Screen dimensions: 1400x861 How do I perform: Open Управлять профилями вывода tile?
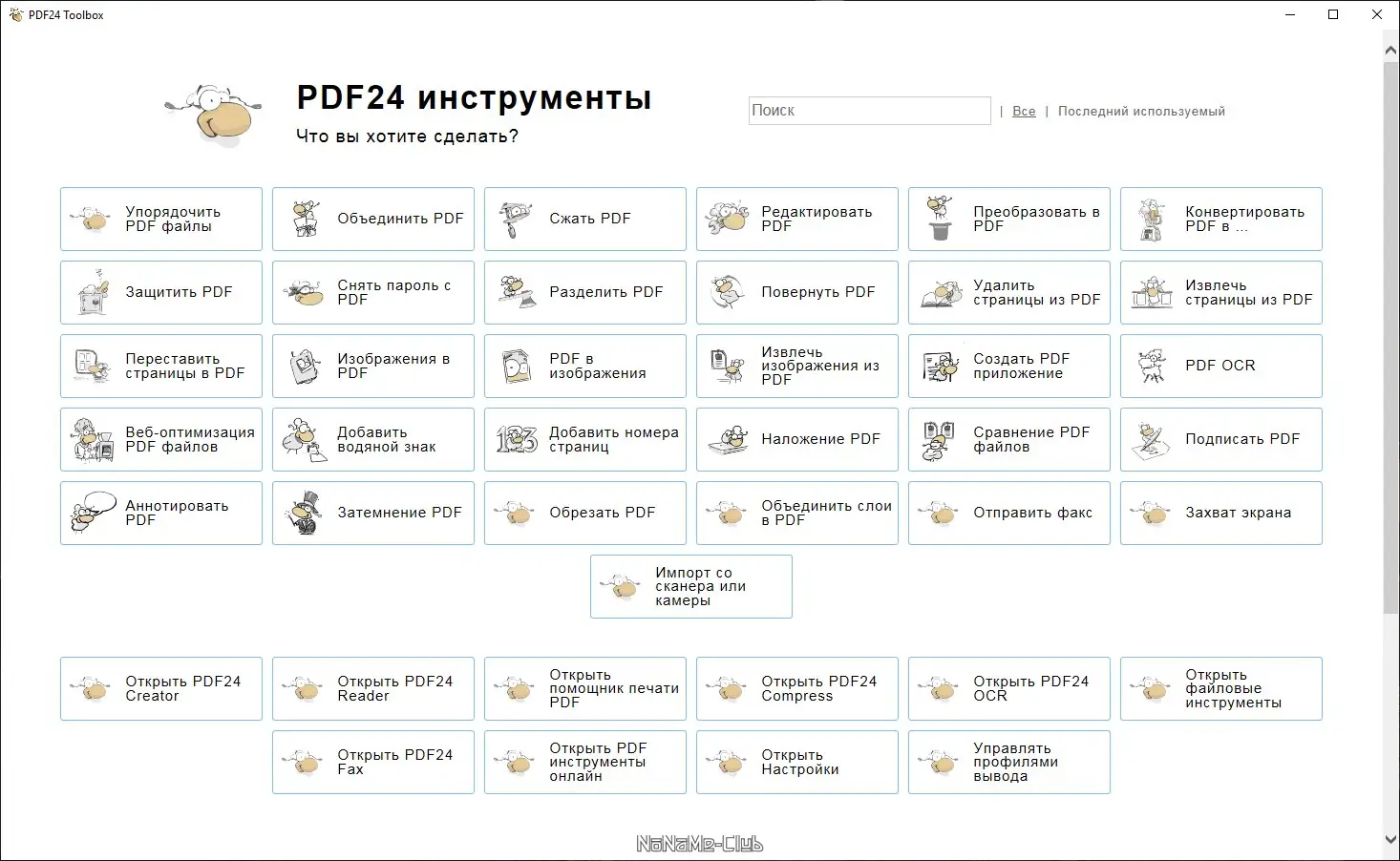tap(1008, 762)
